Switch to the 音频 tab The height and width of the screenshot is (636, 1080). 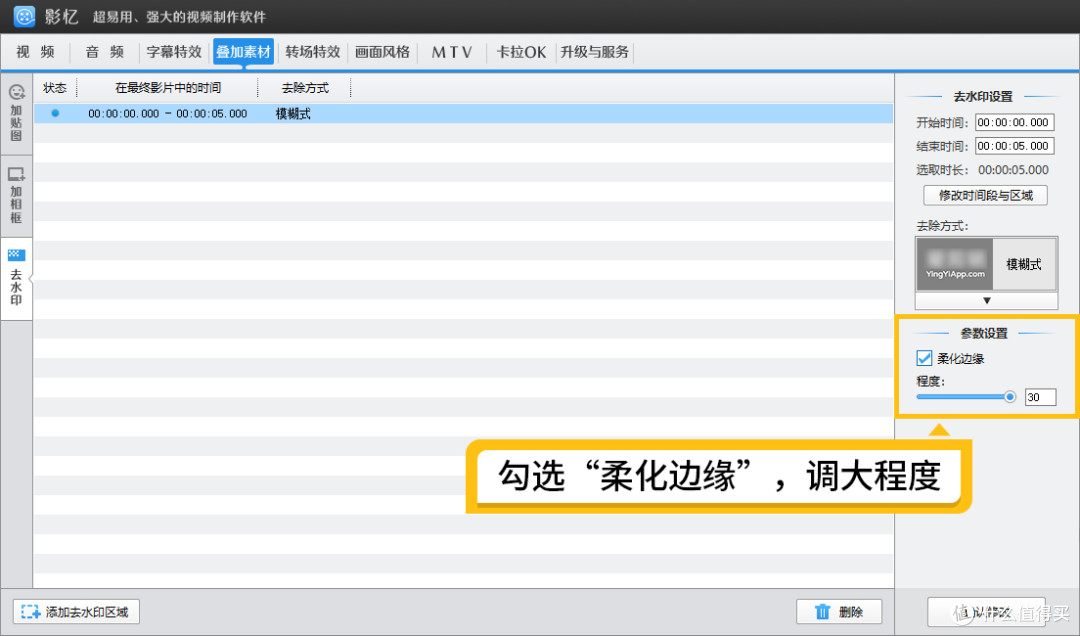click(x=105, y=52)
